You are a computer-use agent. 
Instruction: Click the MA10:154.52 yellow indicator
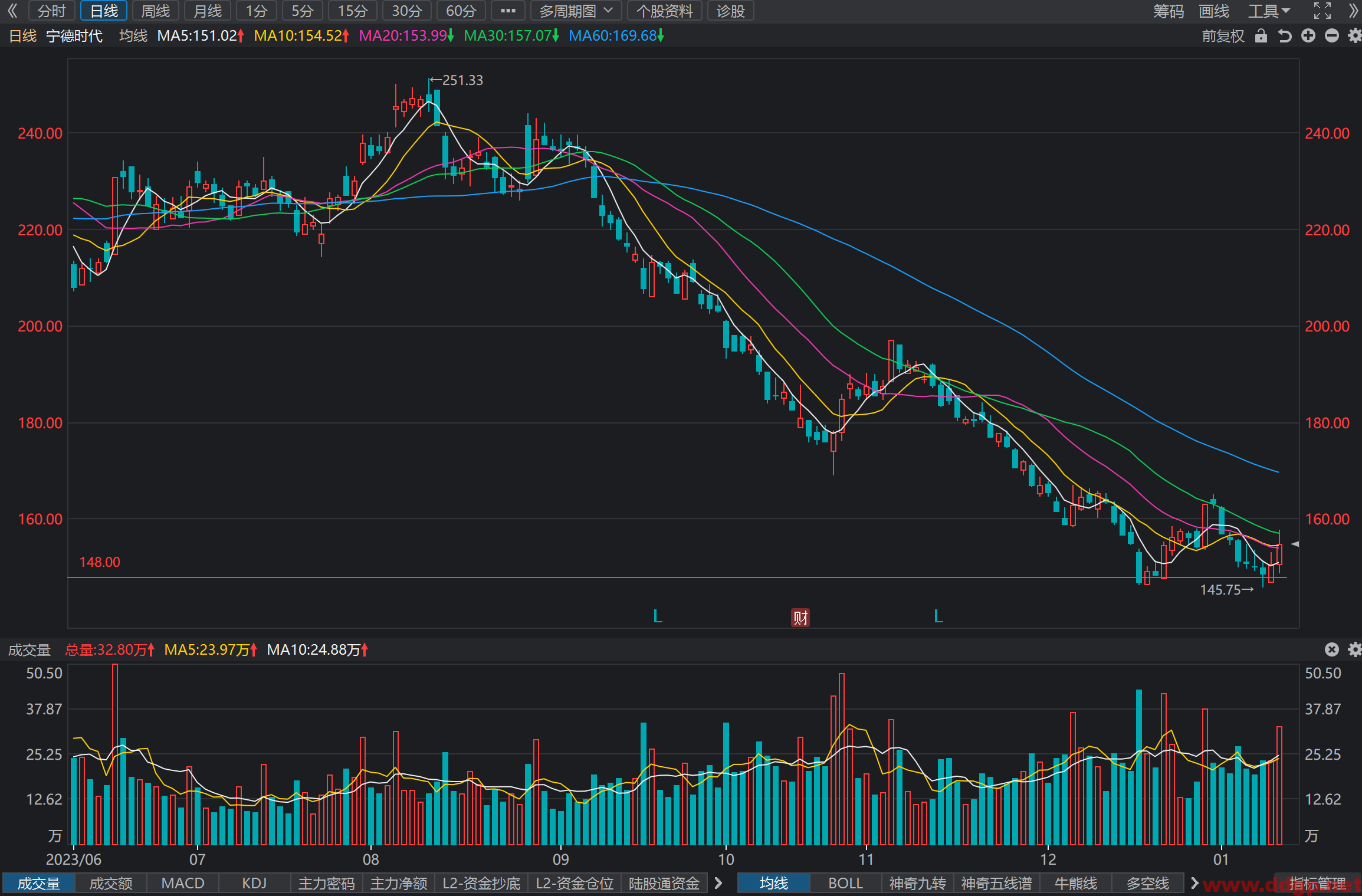pos(301,36)
